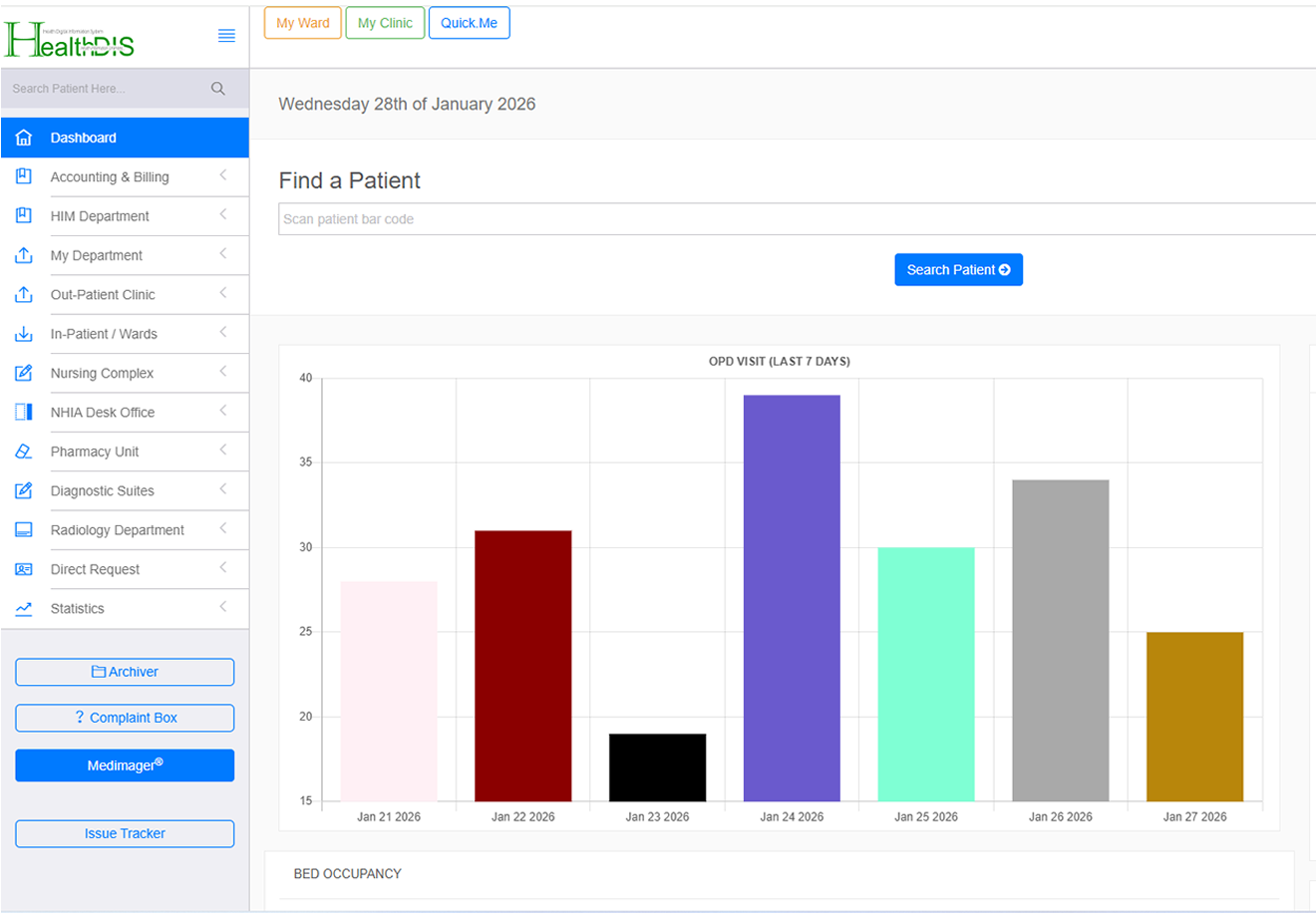The width and height of the screenshot is (1316, 913).
Task: Click the hamburger menu icon beside the logo
Action: click(x=226, y=36)
